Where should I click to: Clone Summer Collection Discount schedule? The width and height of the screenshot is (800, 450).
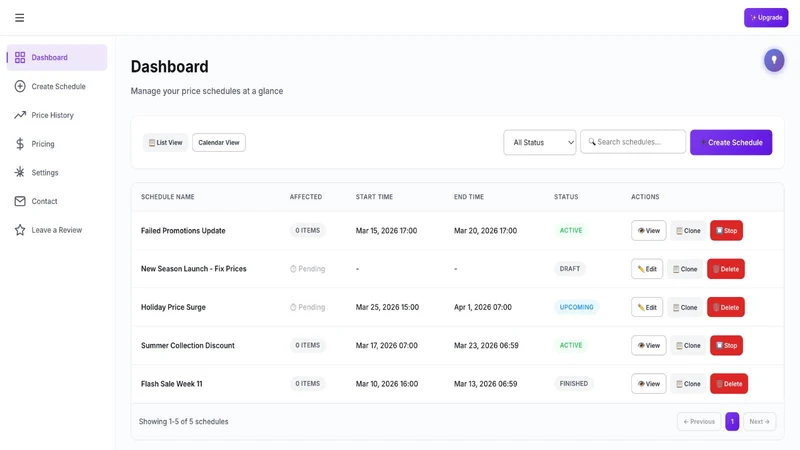coord(688,345)
